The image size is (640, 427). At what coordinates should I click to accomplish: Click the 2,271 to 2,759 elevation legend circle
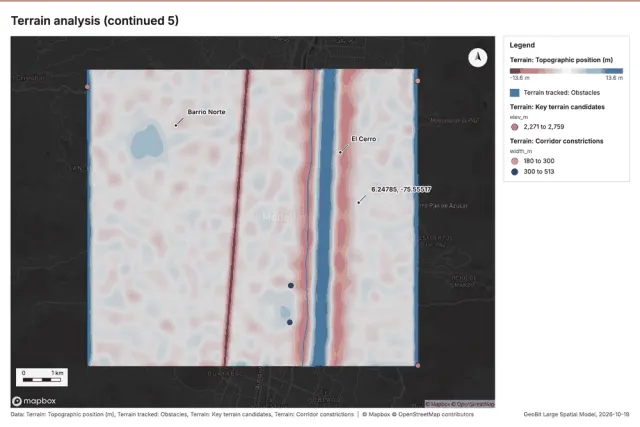click(515, 127)
